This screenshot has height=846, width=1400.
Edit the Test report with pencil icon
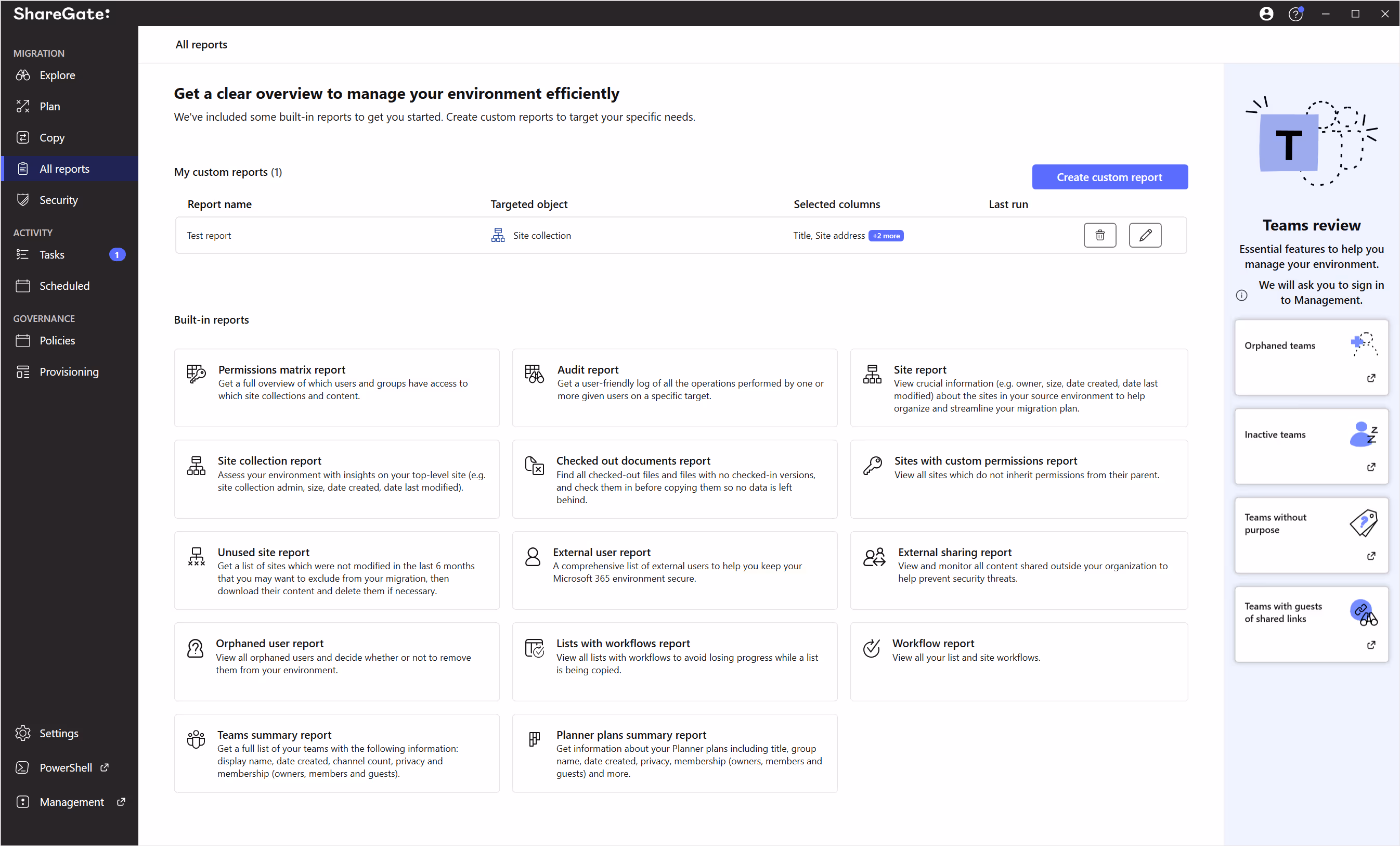pos(1144,235)
